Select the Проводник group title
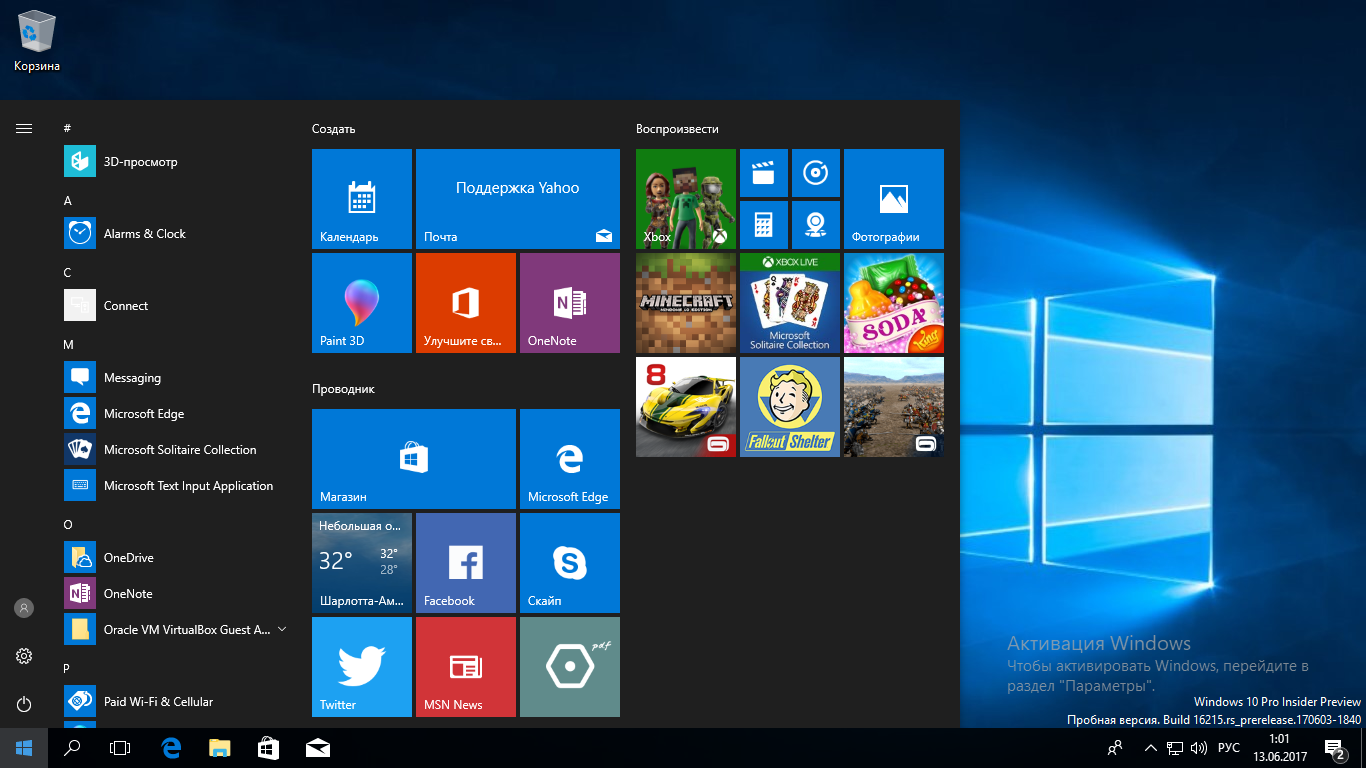The width and height of the screenshot is (1366, 768). pos(343,389)
